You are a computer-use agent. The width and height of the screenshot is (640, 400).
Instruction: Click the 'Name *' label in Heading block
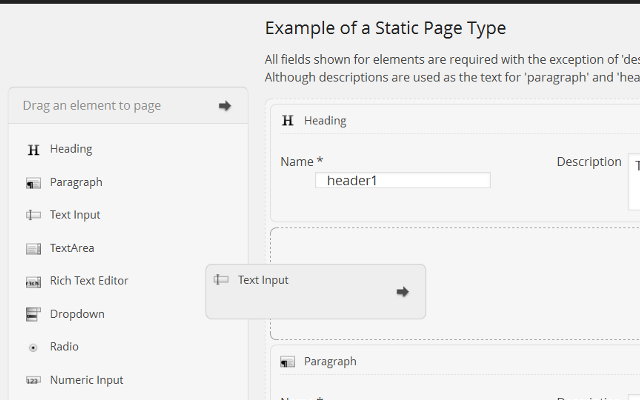(302, 162)
